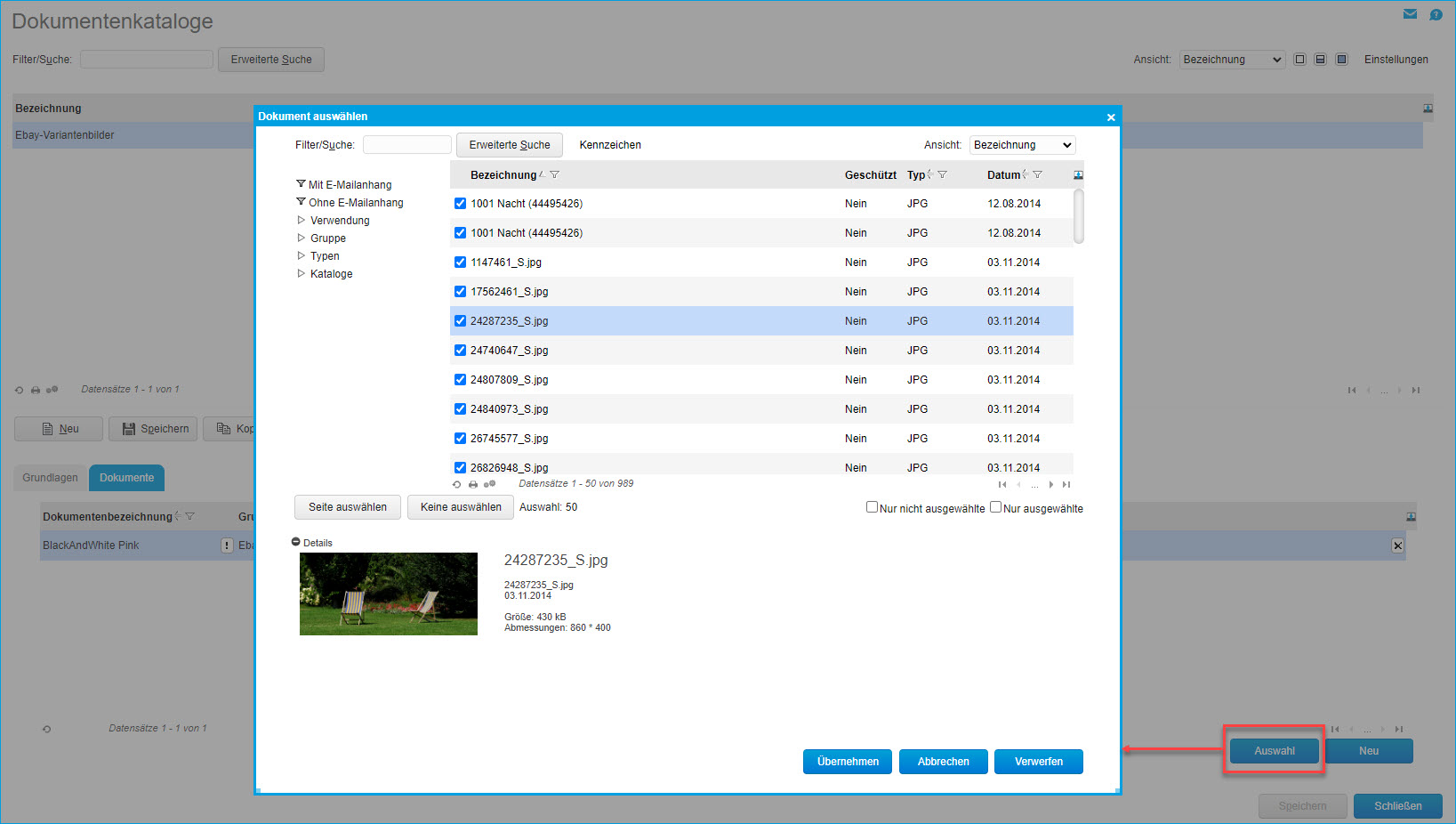
Task: Collapse the Details section toggle icon
Action: click(296, 542)
